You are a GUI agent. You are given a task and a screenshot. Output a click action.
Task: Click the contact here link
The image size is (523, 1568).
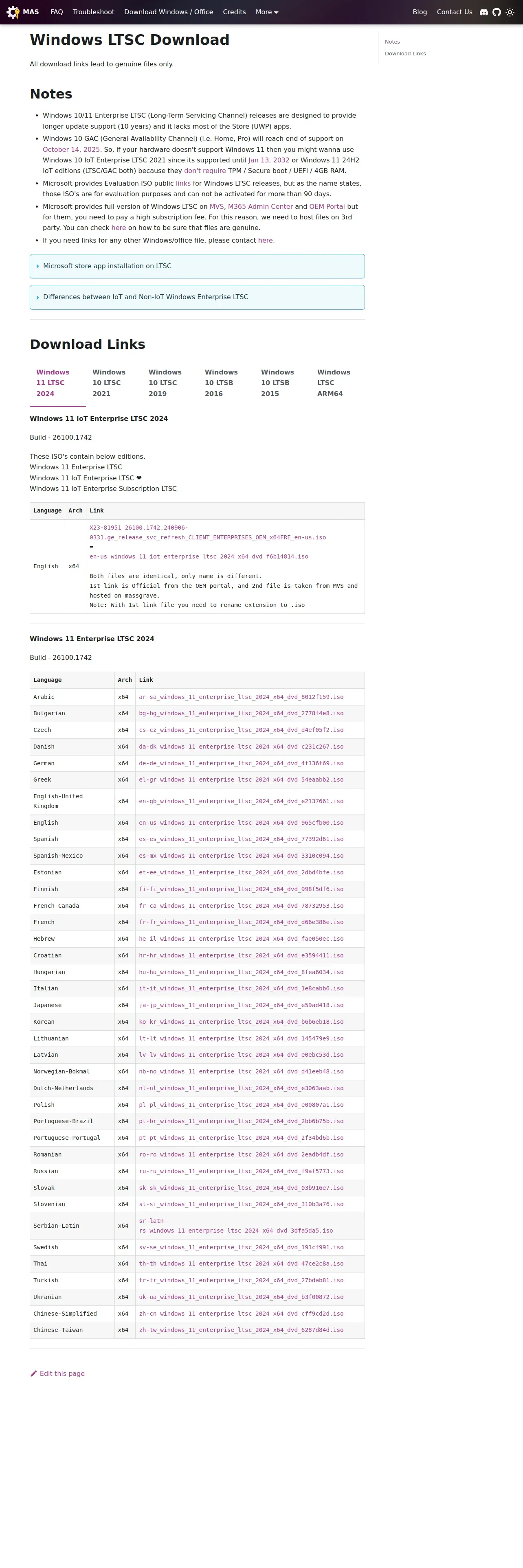click(x=266, y=241)
